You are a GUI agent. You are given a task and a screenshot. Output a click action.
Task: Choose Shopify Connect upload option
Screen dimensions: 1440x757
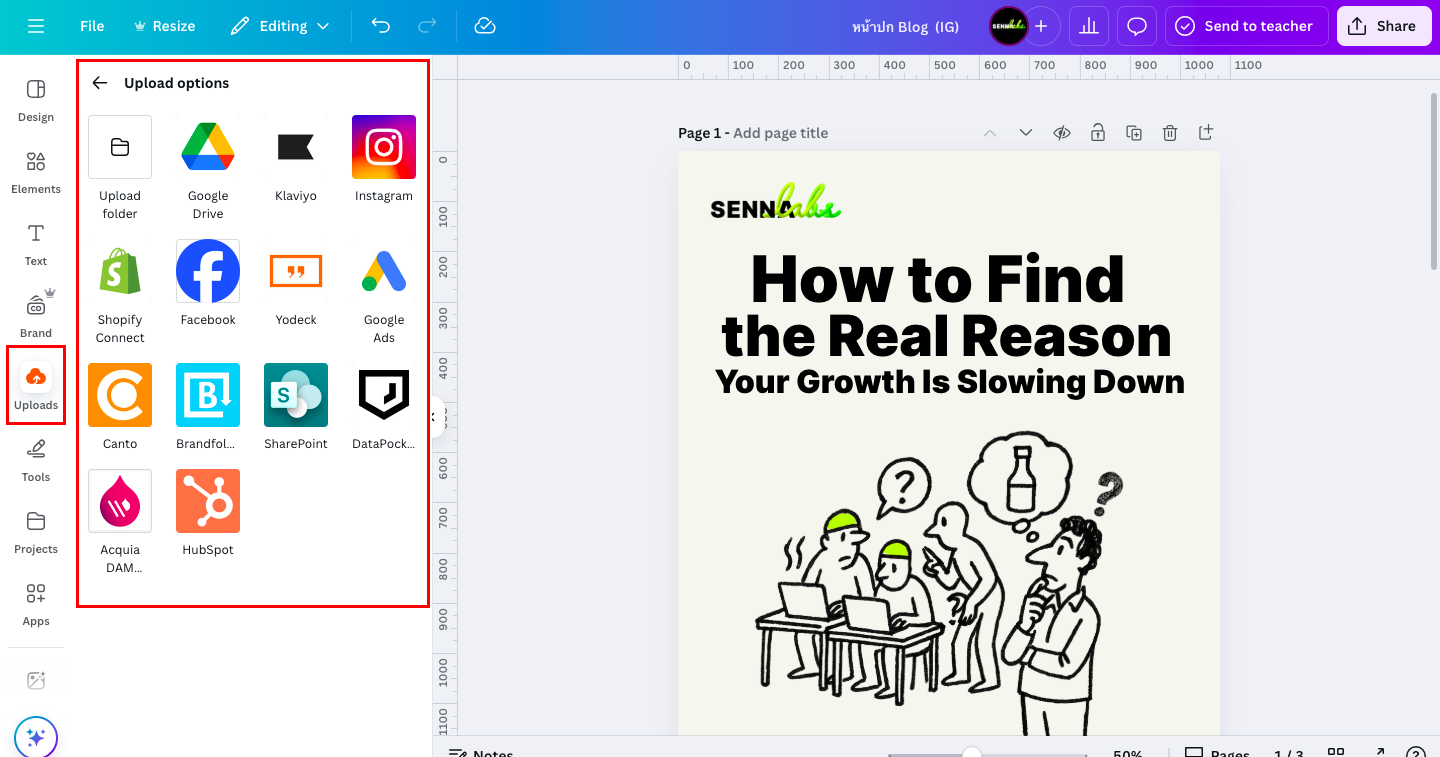click(x=120, y=271)
